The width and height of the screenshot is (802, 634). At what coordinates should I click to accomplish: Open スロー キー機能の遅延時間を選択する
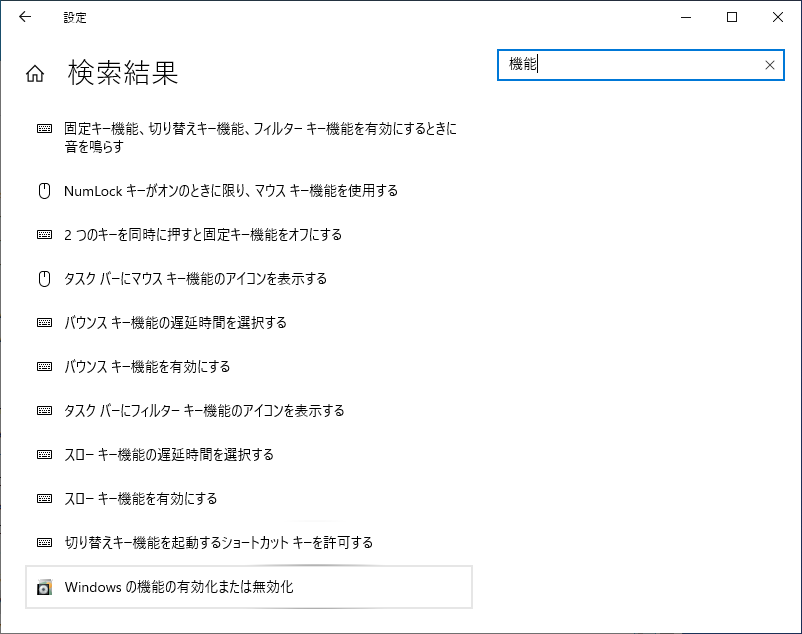click(x=169, y=455)
